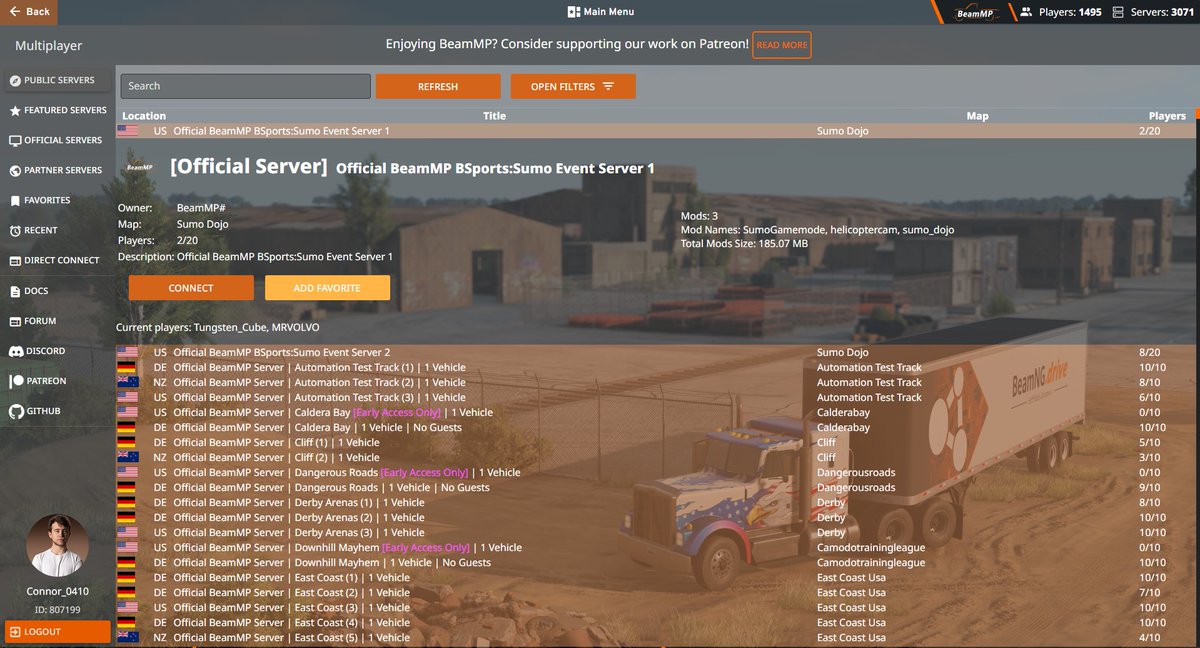The width and height of the screenshot is (1200, 648).
Task: Connect to Sumo Event Server 1
Action: click(x=191, y=288)
